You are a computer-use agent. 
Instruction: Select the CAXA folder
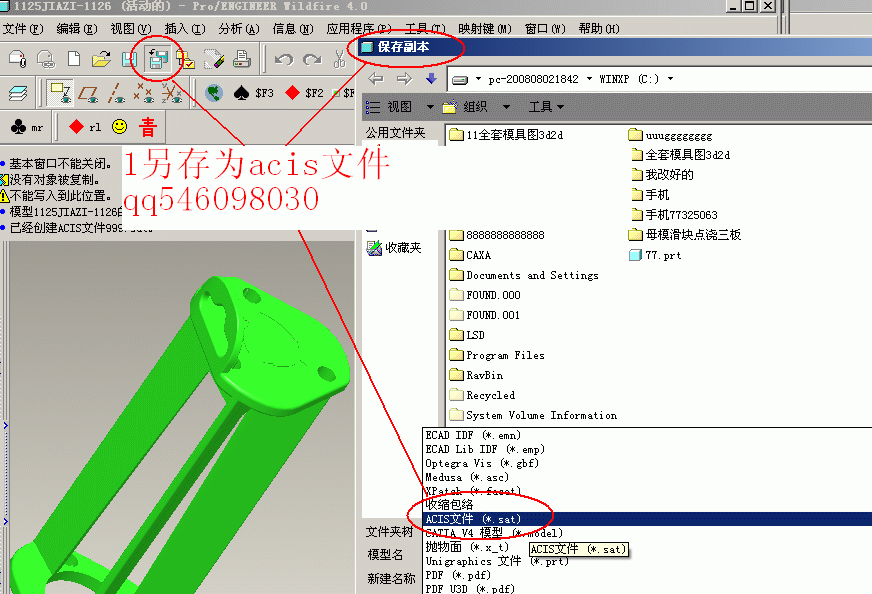click(470, 255)
